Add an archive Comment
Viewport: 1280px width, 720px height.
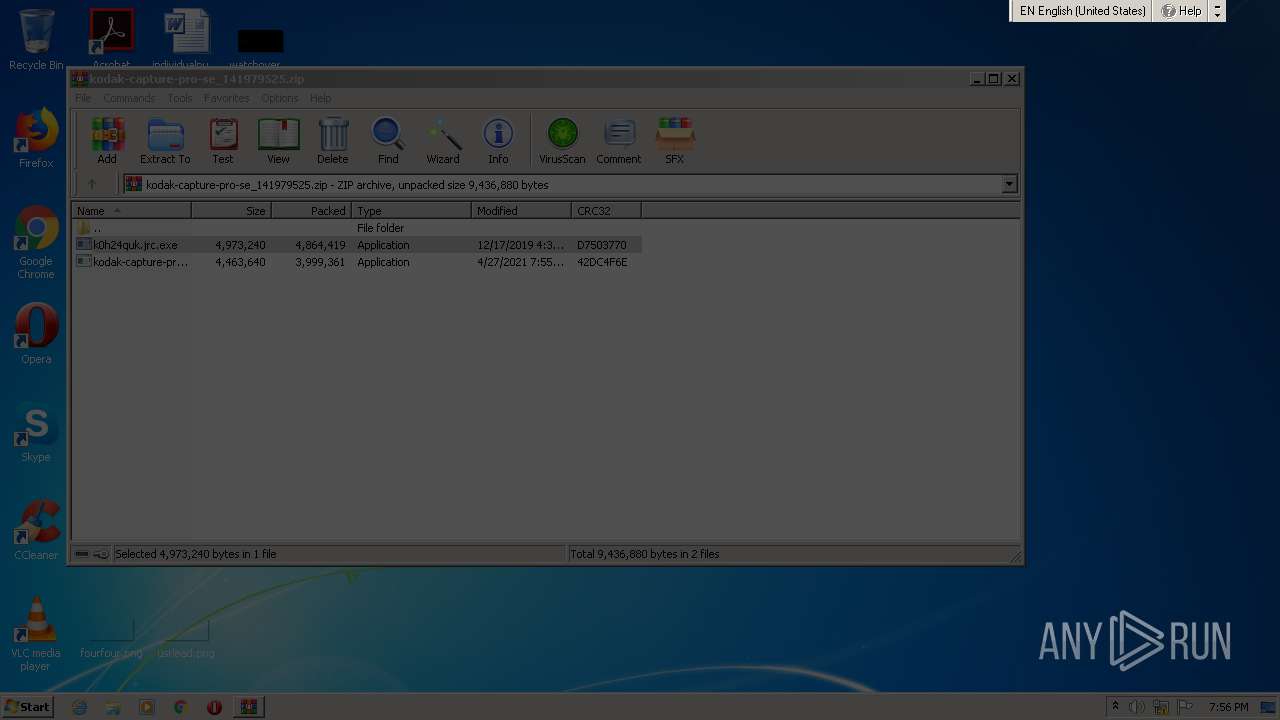click(x=619, y=140)
